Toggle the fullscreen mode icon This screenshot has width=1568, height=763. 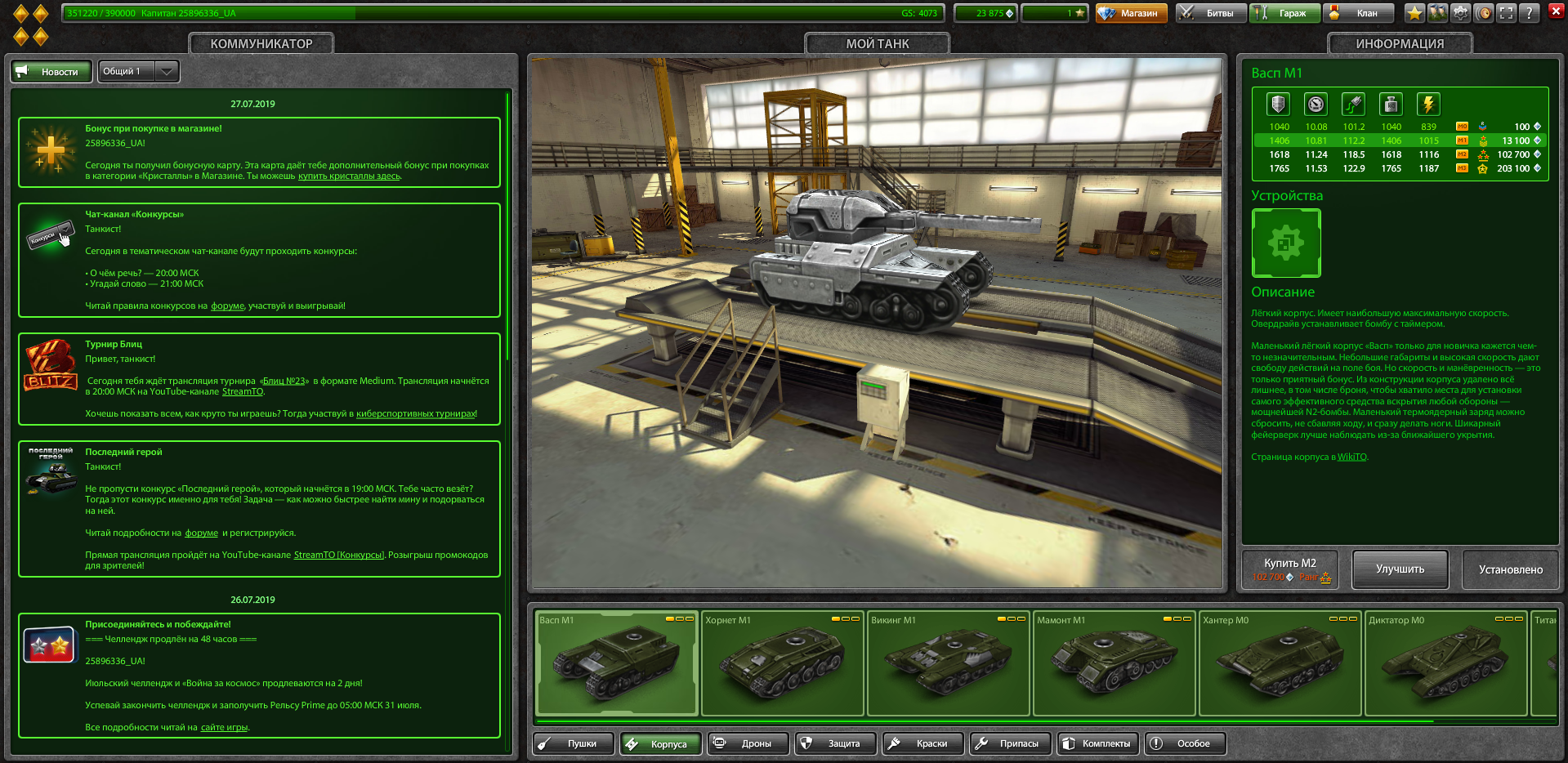pyautogui.click(x=1507, y=13)
